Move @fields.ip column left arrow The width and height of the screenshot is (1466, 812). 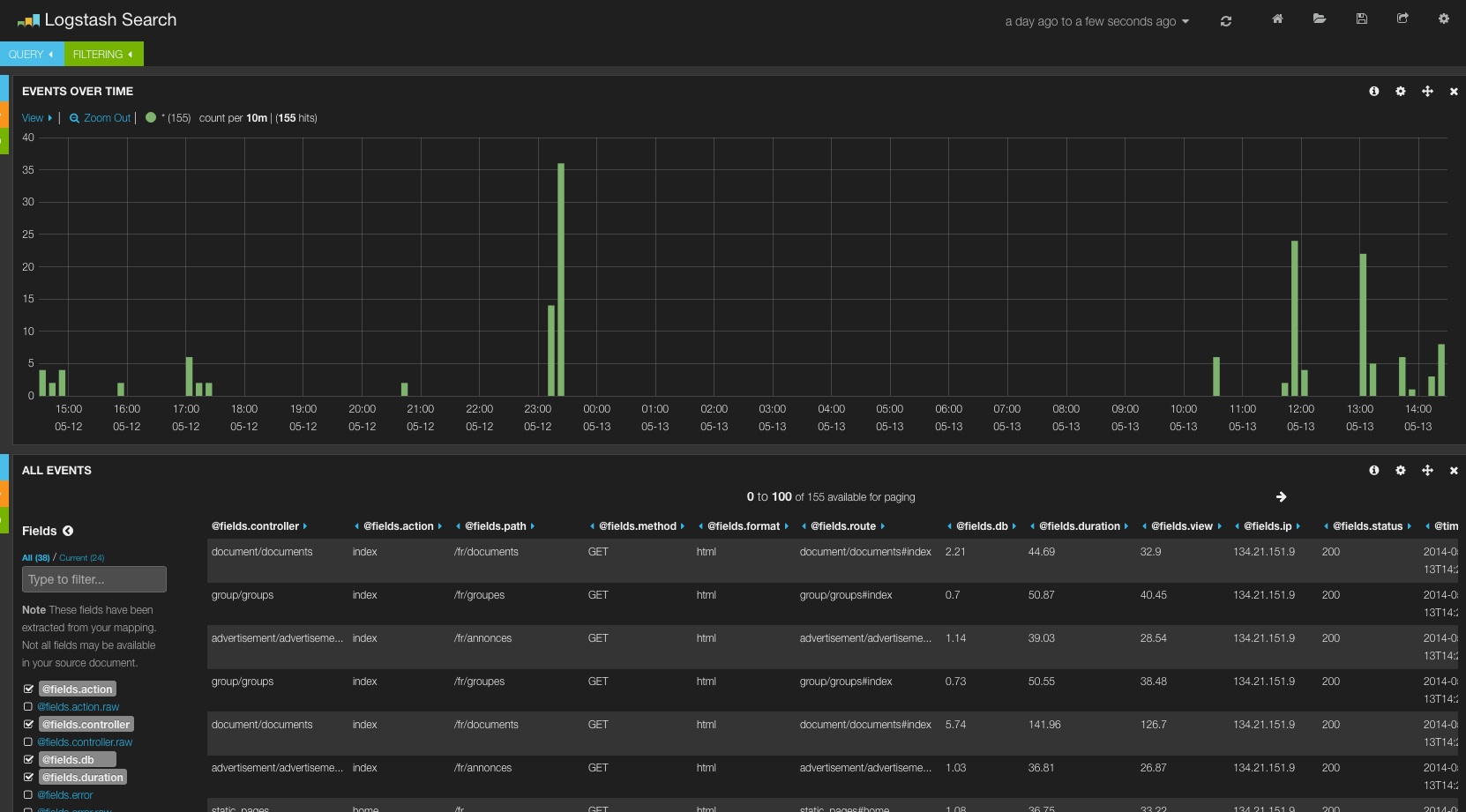click(1237, 526)
